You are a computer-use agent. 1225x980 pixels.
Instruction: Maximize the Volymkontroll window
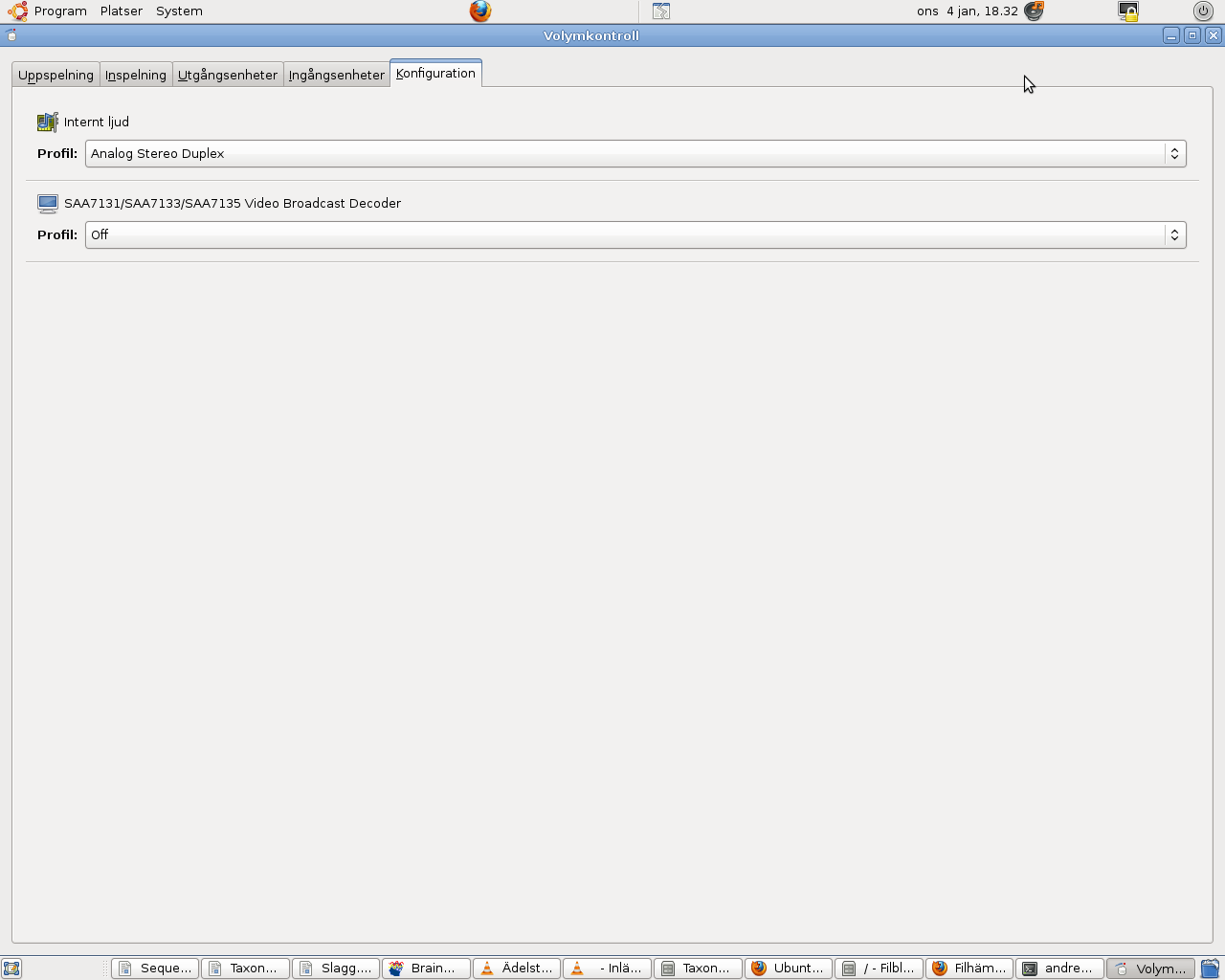(1192, 35)
